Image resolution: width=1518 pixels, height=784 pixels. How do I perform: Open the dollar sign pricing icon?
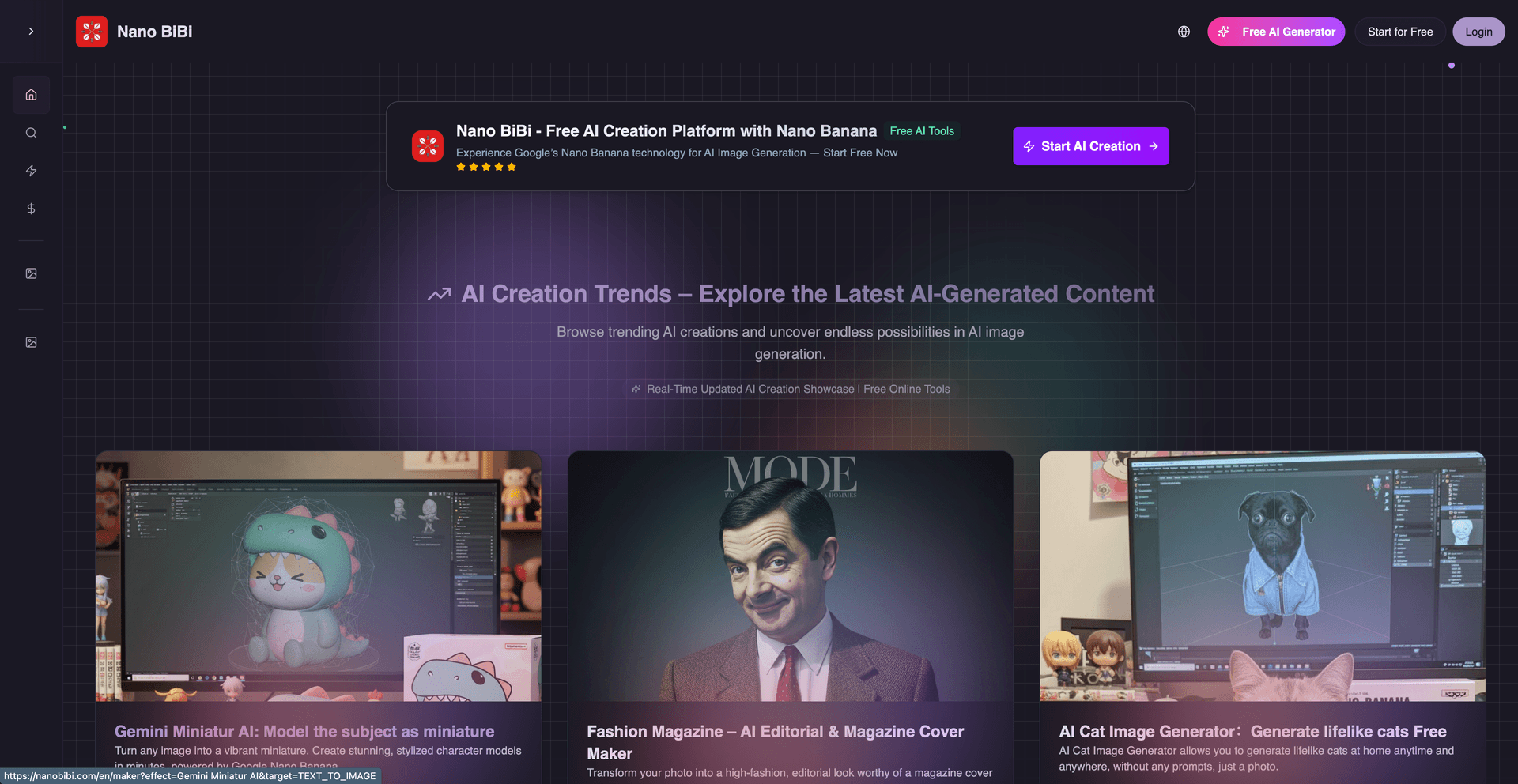[31, 209]
